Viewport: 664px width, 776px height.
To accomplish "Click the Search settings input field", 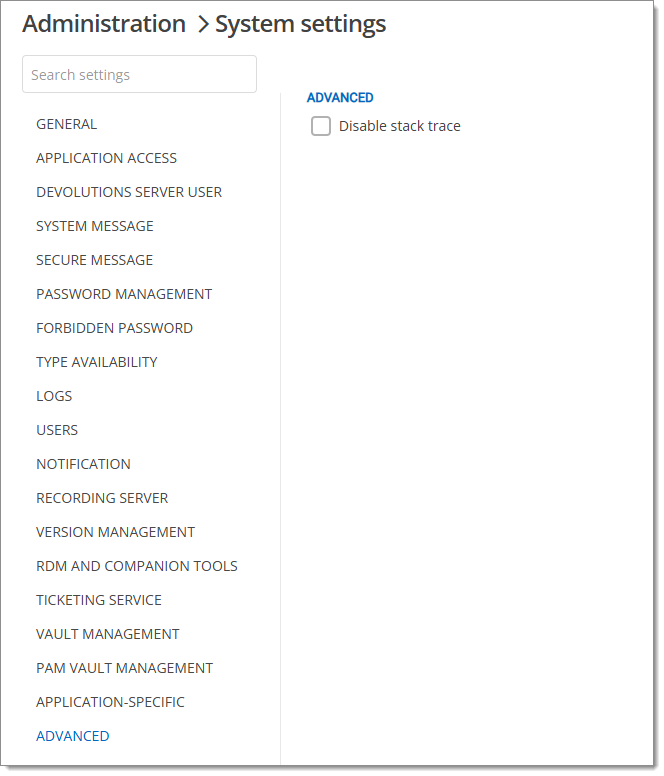I will [x=139, y=75].
